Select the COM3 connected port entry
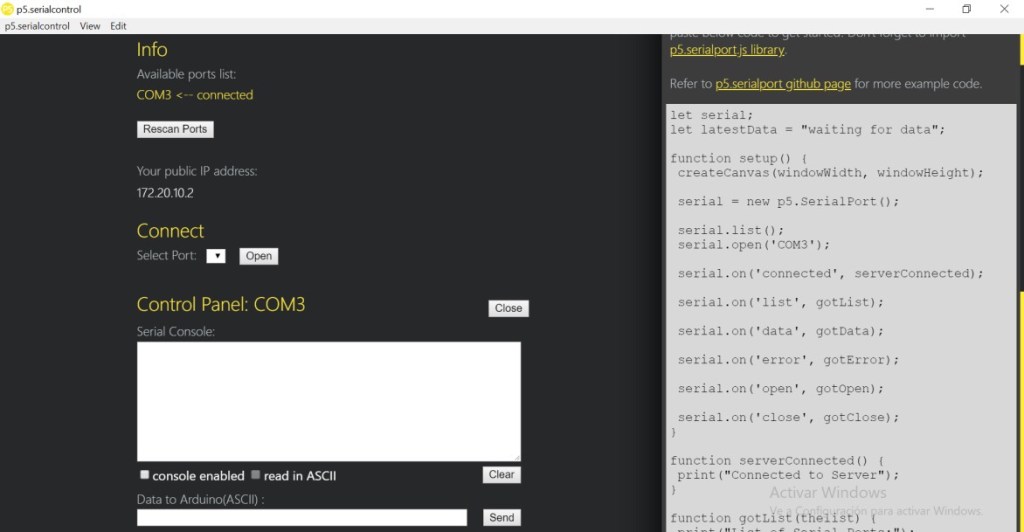Viewport: 1024px width, 532px height. click(194, 95)
